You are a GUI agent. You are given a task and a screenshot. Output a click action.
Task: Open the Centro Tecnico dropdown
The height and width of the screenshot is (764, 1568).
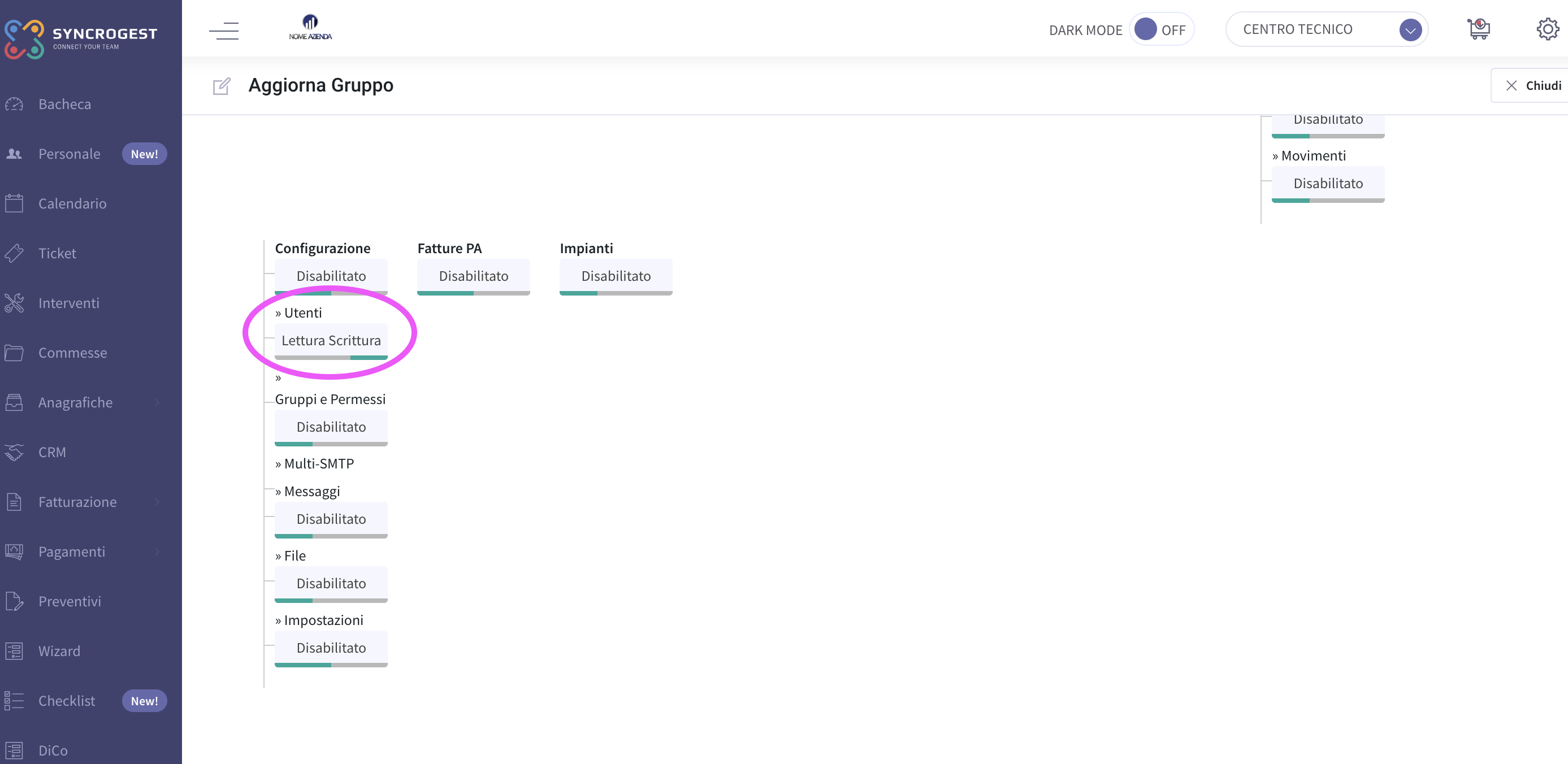click(1326, 29)
